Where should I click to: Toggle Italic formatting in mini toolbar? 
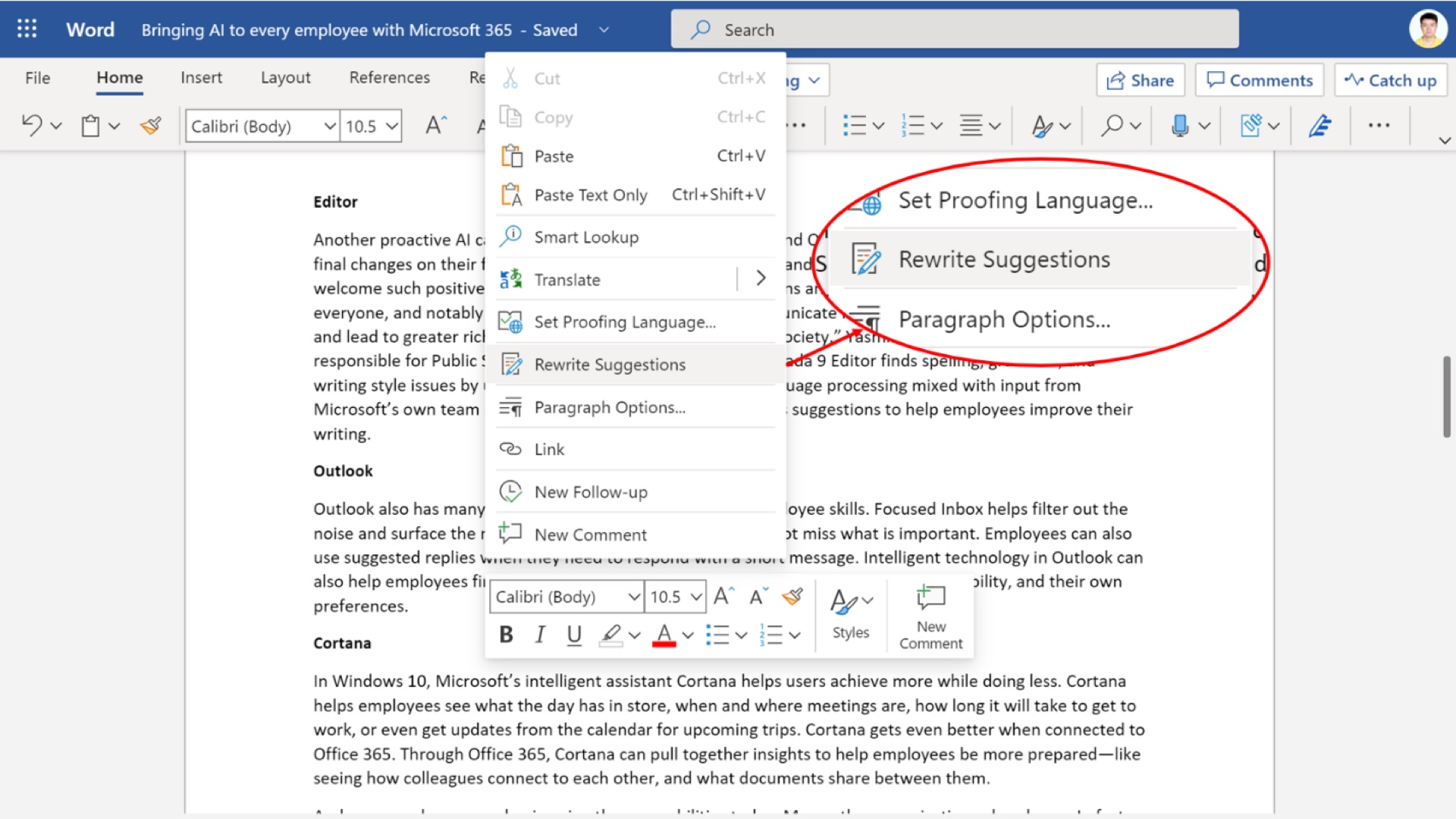point(541,634)
